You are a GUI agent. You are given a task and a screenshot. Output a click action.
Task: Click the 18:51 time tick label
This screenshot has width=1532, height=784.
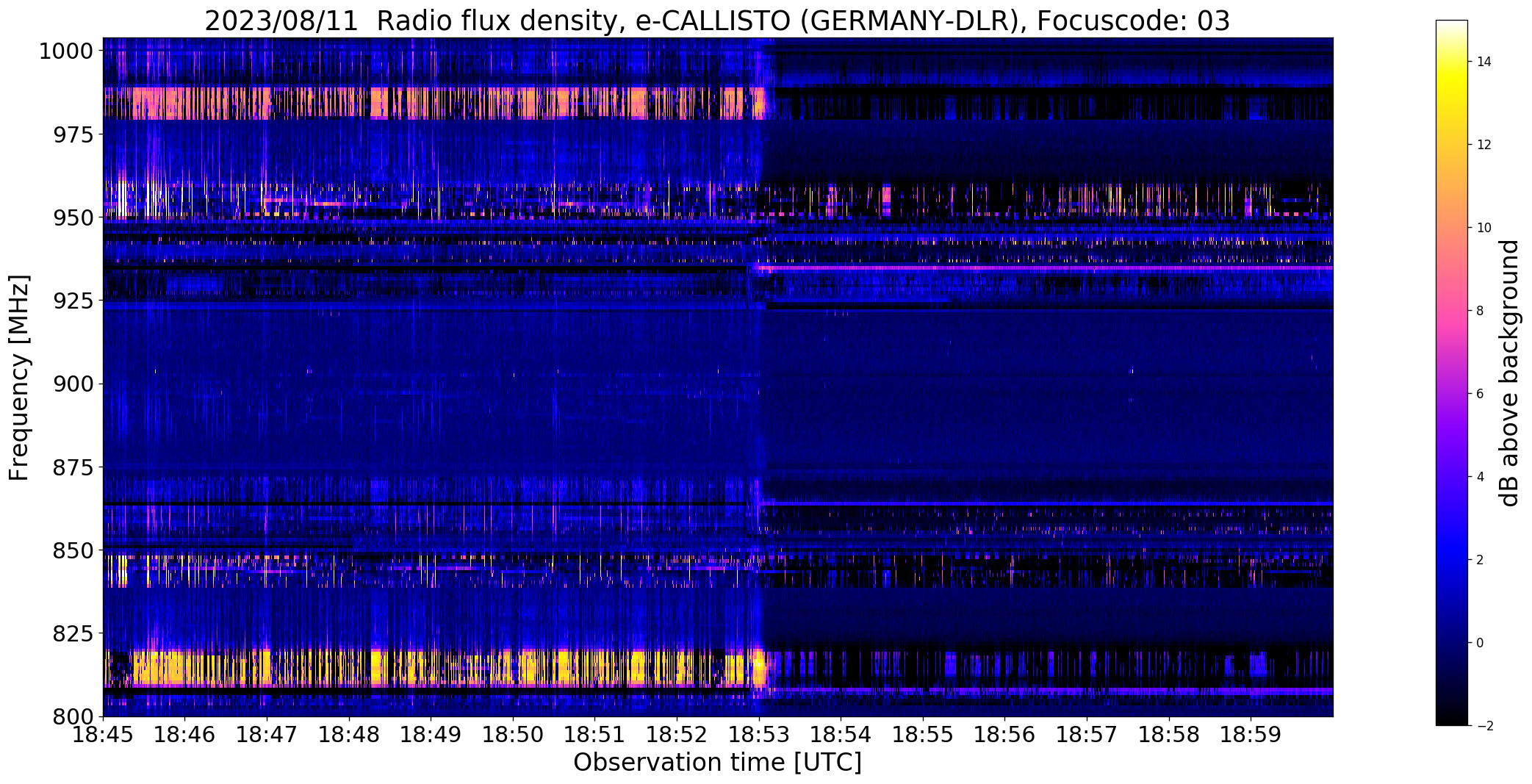tap(595, 735)
